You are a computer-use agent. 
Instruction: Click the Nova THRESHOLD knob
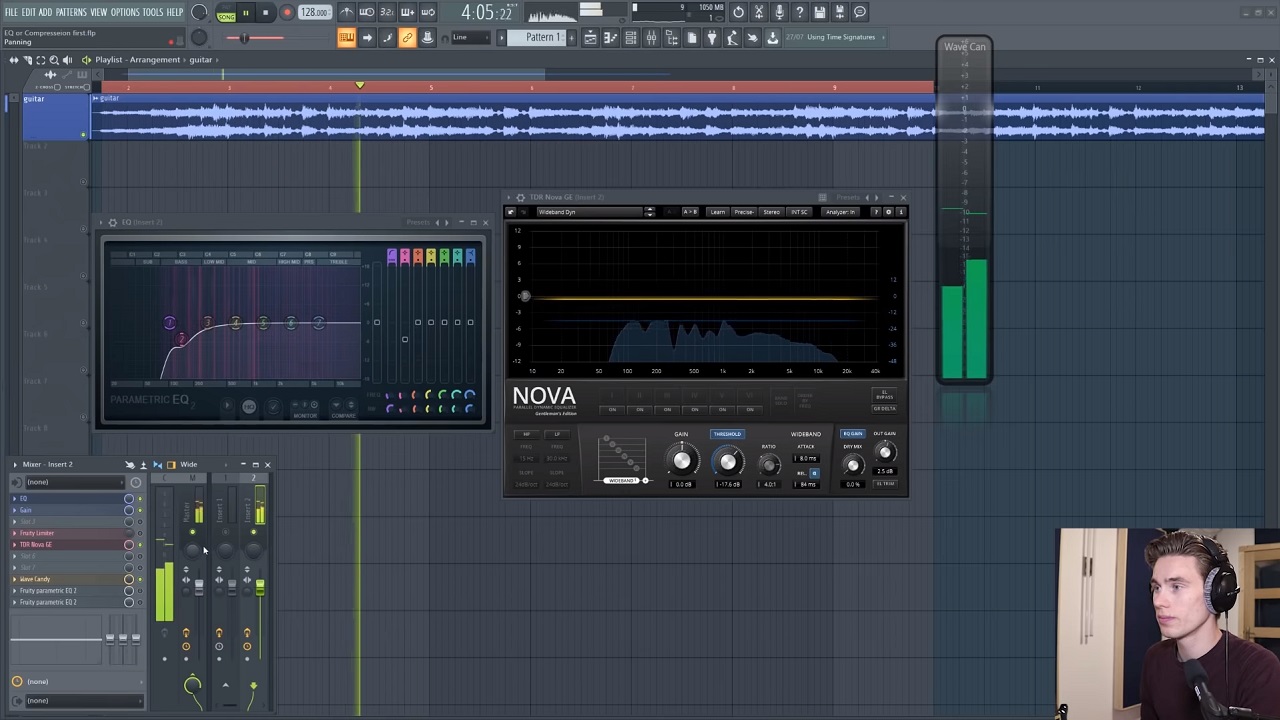[728, 461]
